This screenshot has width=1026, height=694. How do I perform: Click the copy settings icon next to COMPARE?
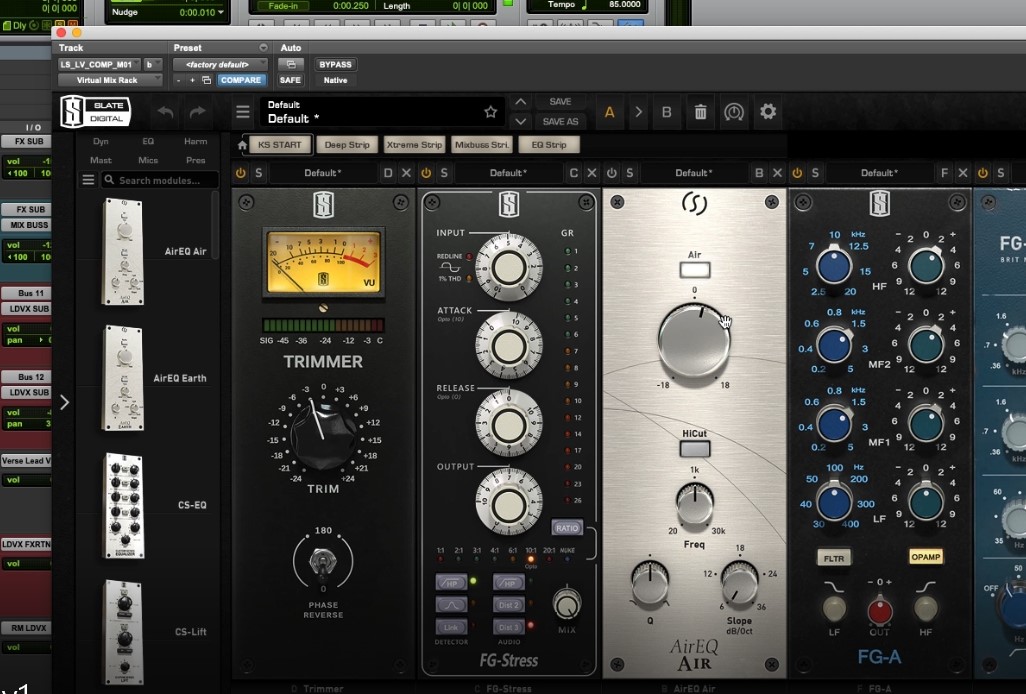point(206,80)
